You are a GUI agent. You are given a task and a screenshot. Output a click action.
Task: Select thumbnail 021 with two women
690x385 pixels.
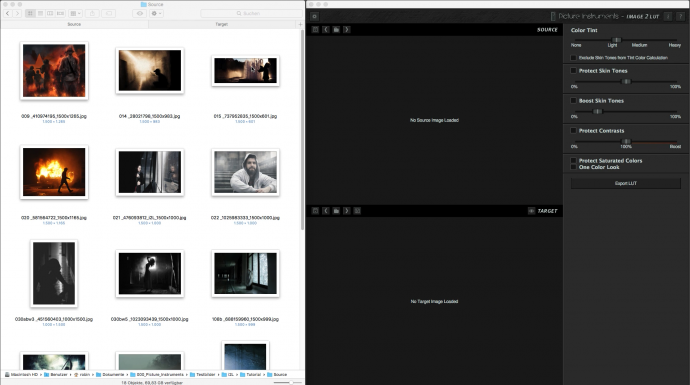150,172
